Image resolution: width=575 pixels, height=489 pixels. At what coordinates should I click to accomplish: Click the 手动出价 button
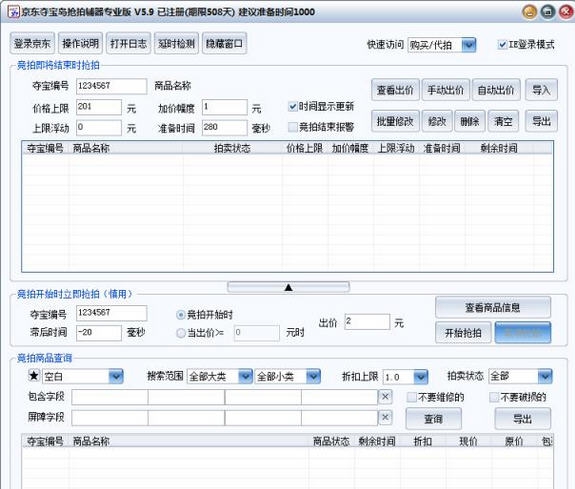(446, 90)
